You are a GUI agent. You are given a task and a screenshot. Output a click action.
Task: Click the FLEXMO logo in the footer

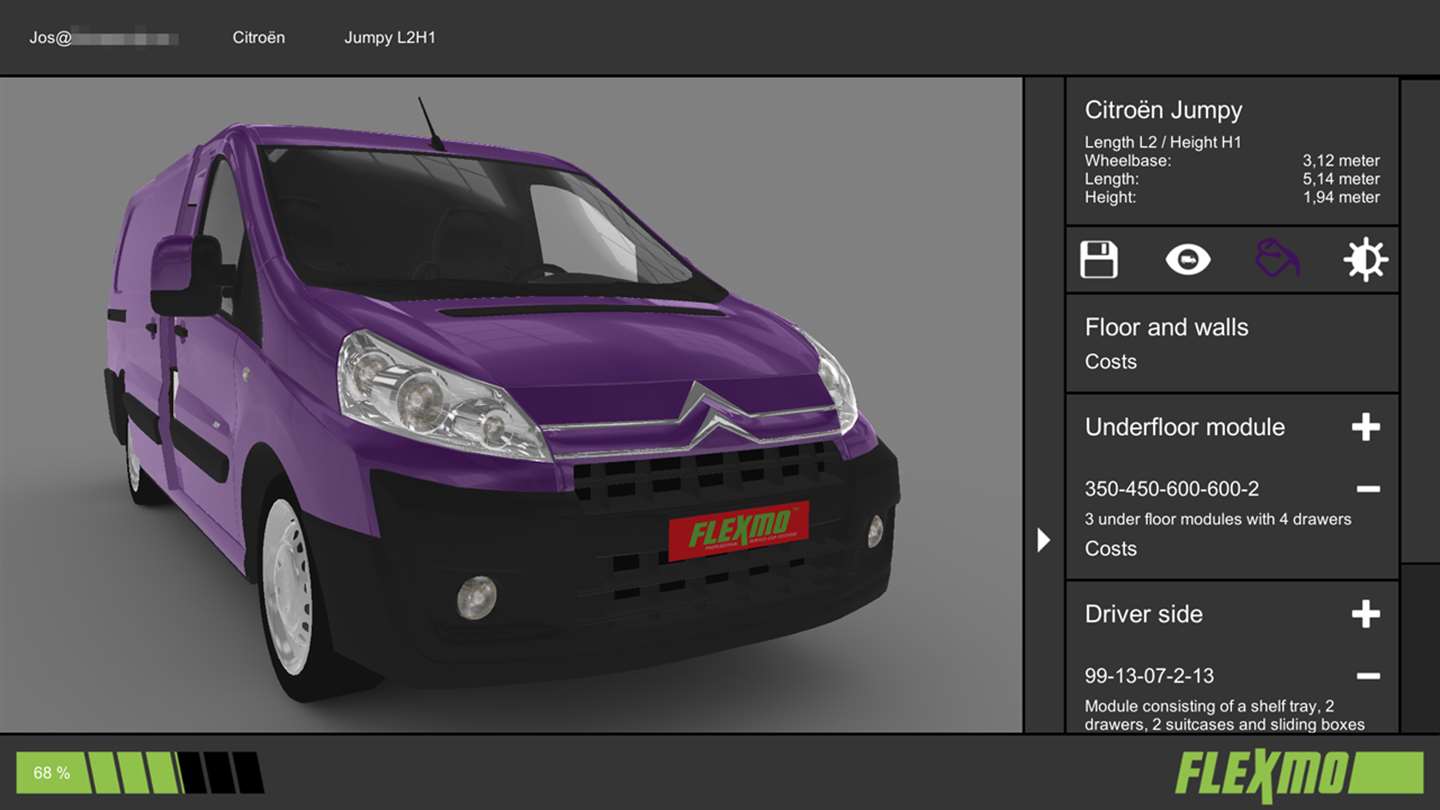pos(1299,775)
